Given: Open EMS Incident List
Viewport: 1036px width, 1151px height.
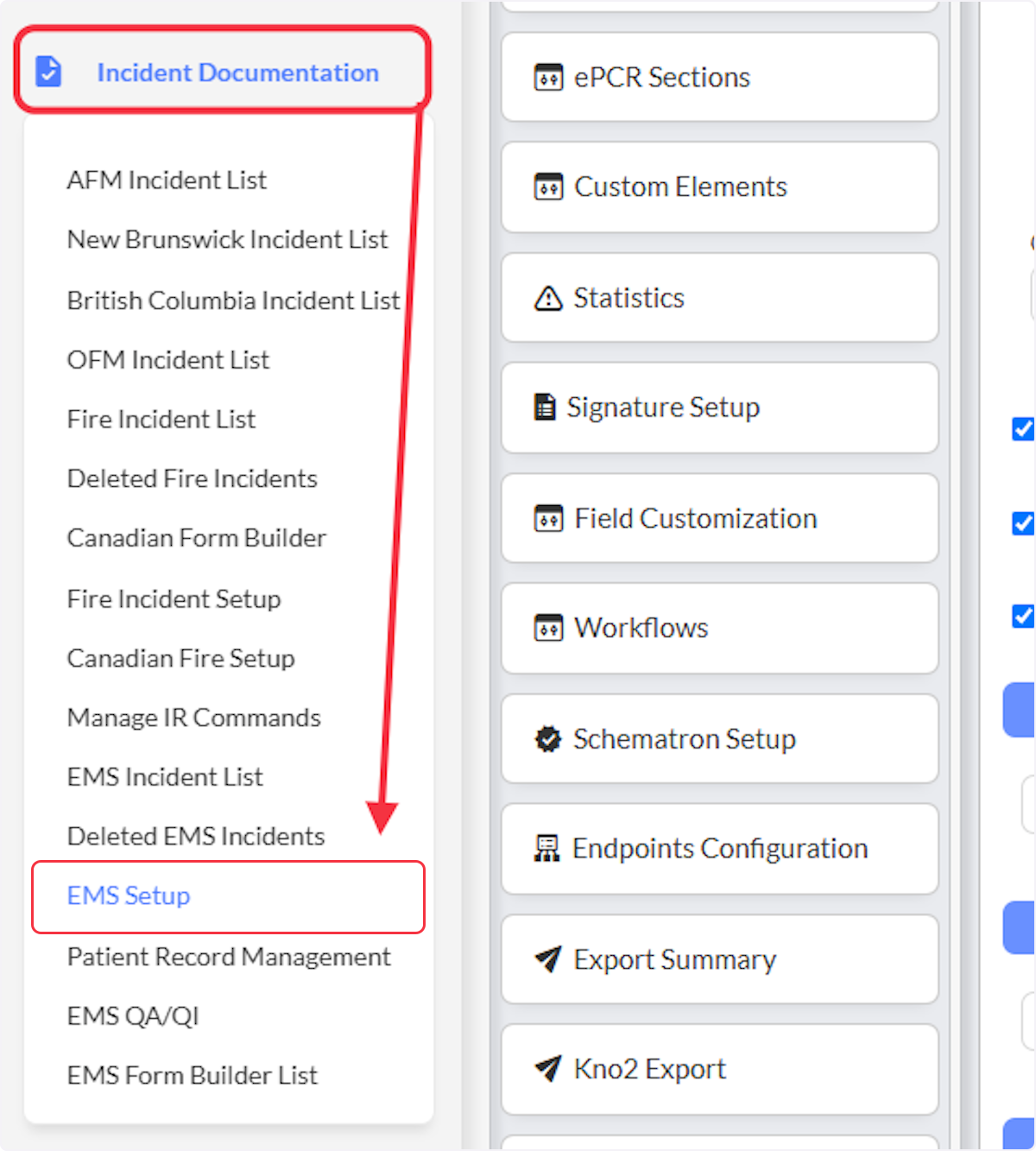Looking at the screenshot, I should (x=165, y=777).
